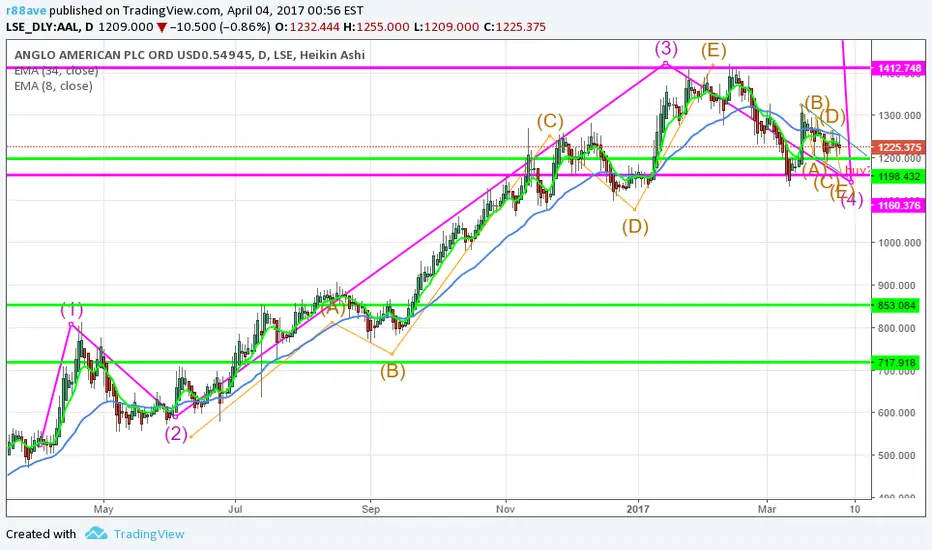
Task: Click the orange (E) label beside wave (3)
Action: (x=713, y=51)
